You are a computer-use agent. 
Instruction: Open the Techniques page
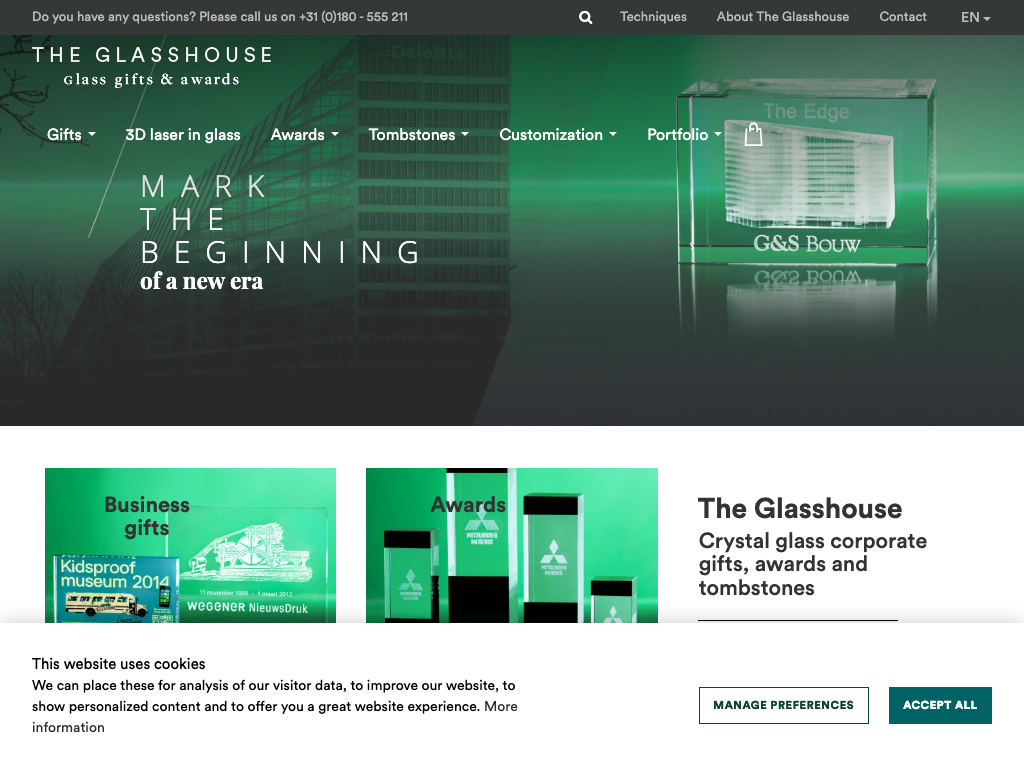pyautogui.click(x=653, y=17)
